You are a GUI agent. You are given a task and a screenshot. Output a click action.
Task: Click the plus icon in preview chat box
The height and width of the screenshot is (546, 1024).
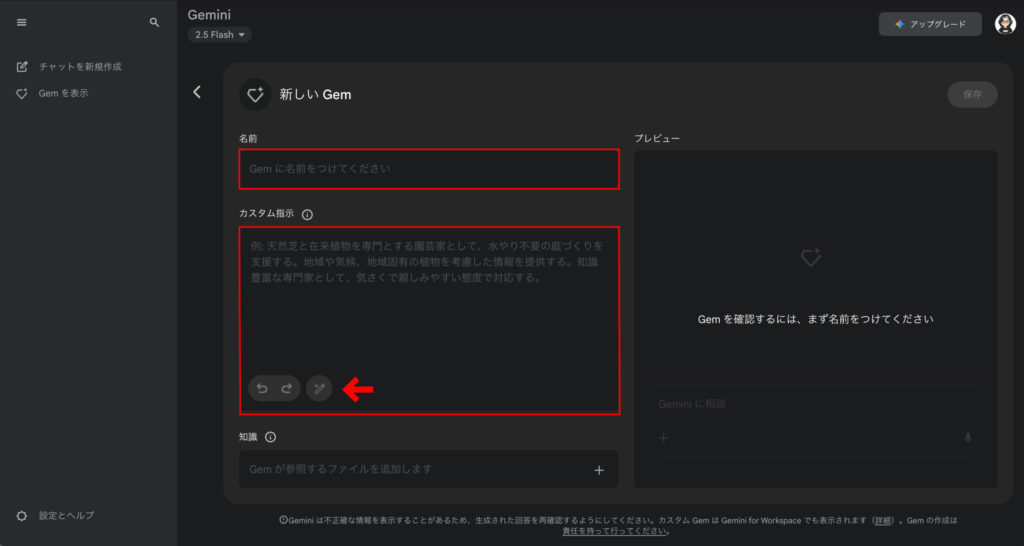click(663, 438)
